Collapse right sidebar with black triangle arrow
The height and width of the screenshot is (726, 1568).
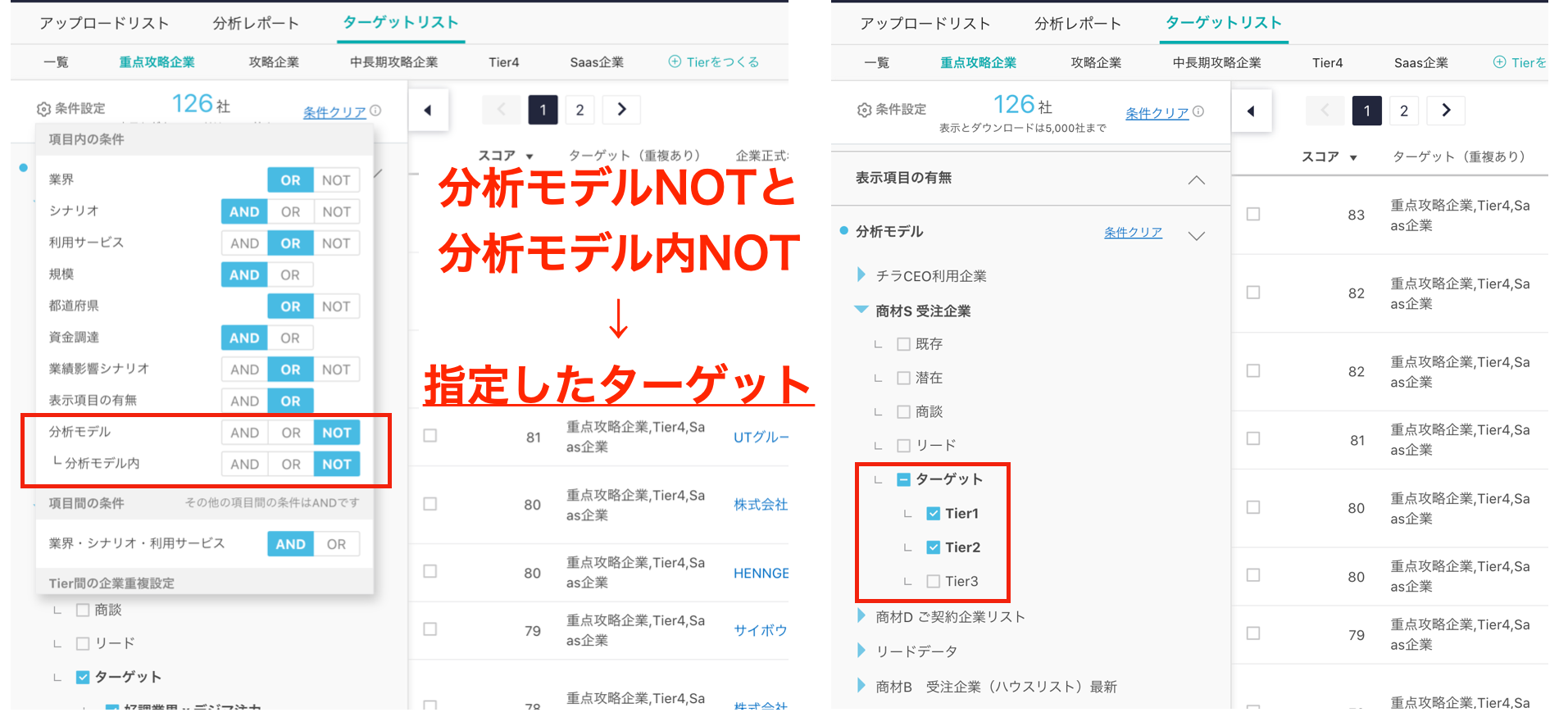tap(1251, 111)
